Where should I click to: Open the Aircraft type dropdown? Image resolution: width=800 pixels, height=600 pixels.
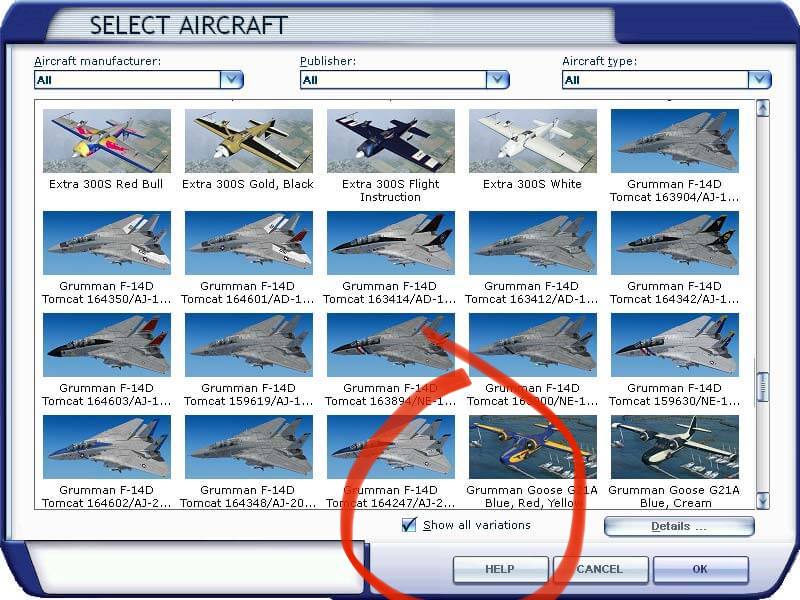[759, 80]
